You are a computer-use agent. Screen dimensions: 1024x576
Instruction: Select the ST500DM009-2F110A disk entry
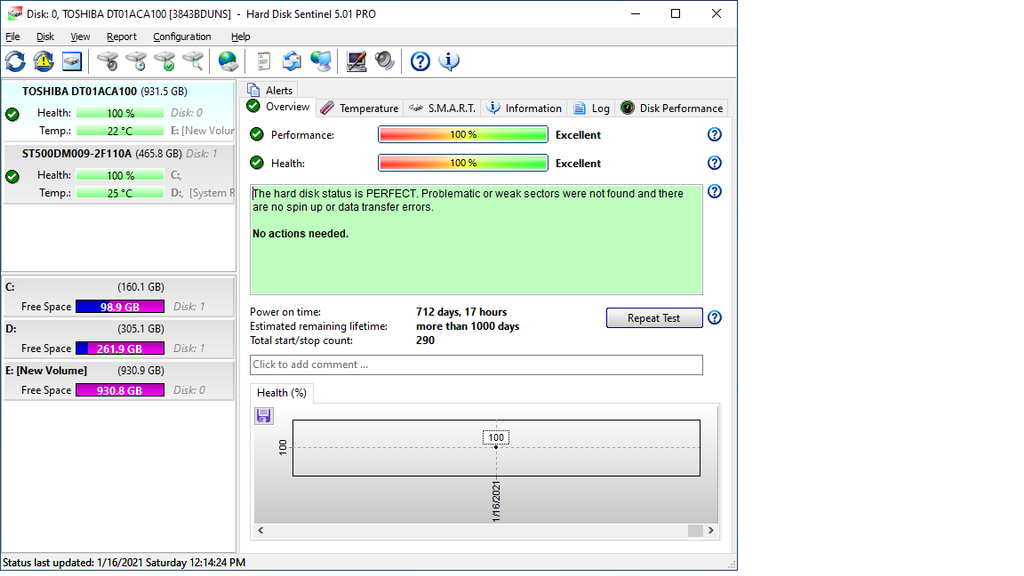click(x=119, y=174)
